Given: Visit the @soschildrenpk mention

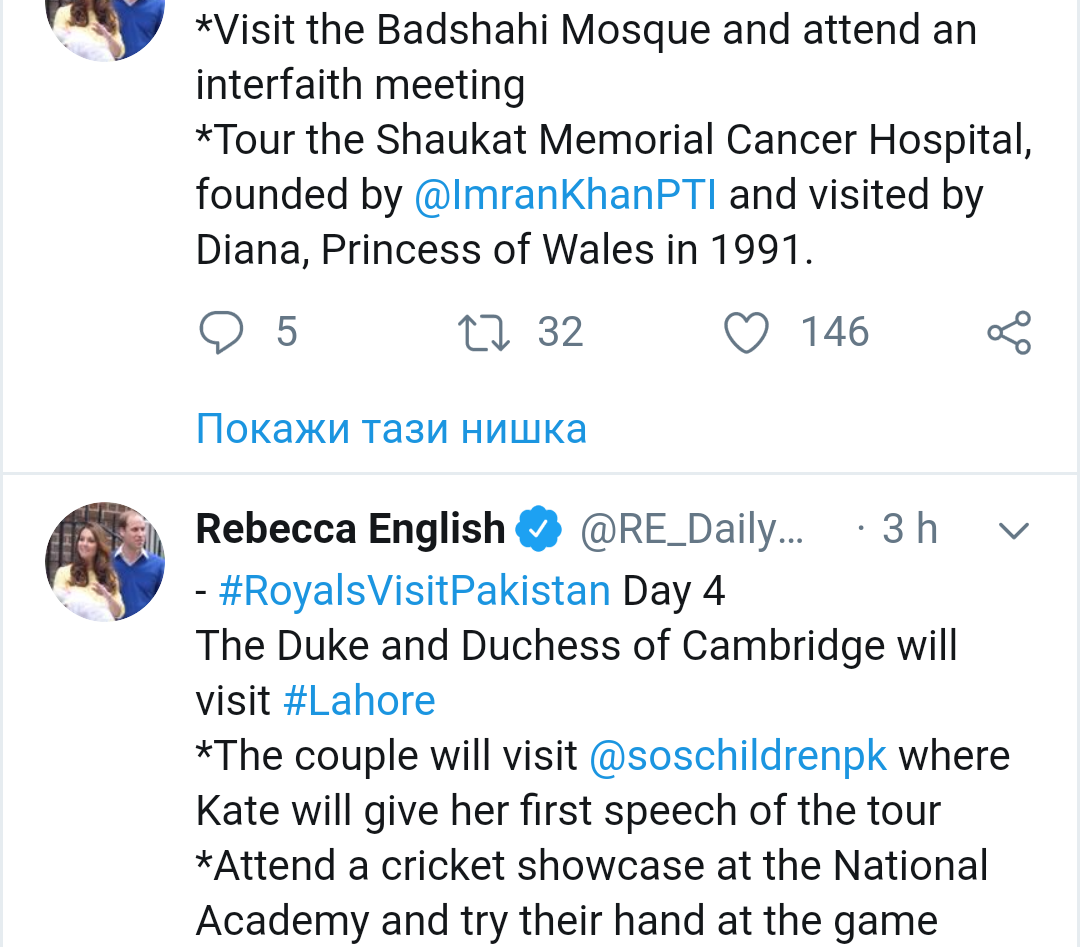Looking at the screenshot, I should [x=738, y=756].
